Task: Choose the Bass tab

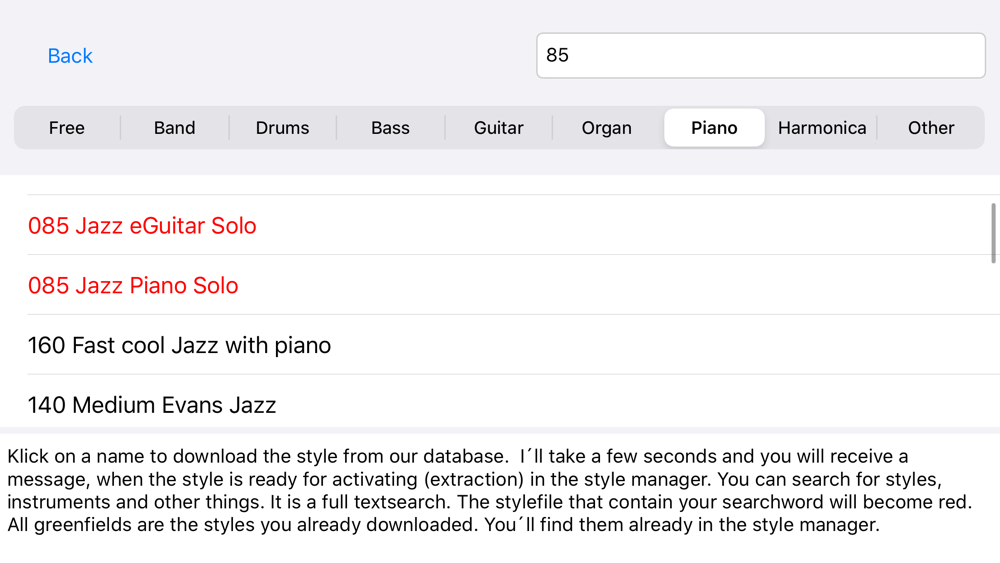Action: (x=390, y=128)
